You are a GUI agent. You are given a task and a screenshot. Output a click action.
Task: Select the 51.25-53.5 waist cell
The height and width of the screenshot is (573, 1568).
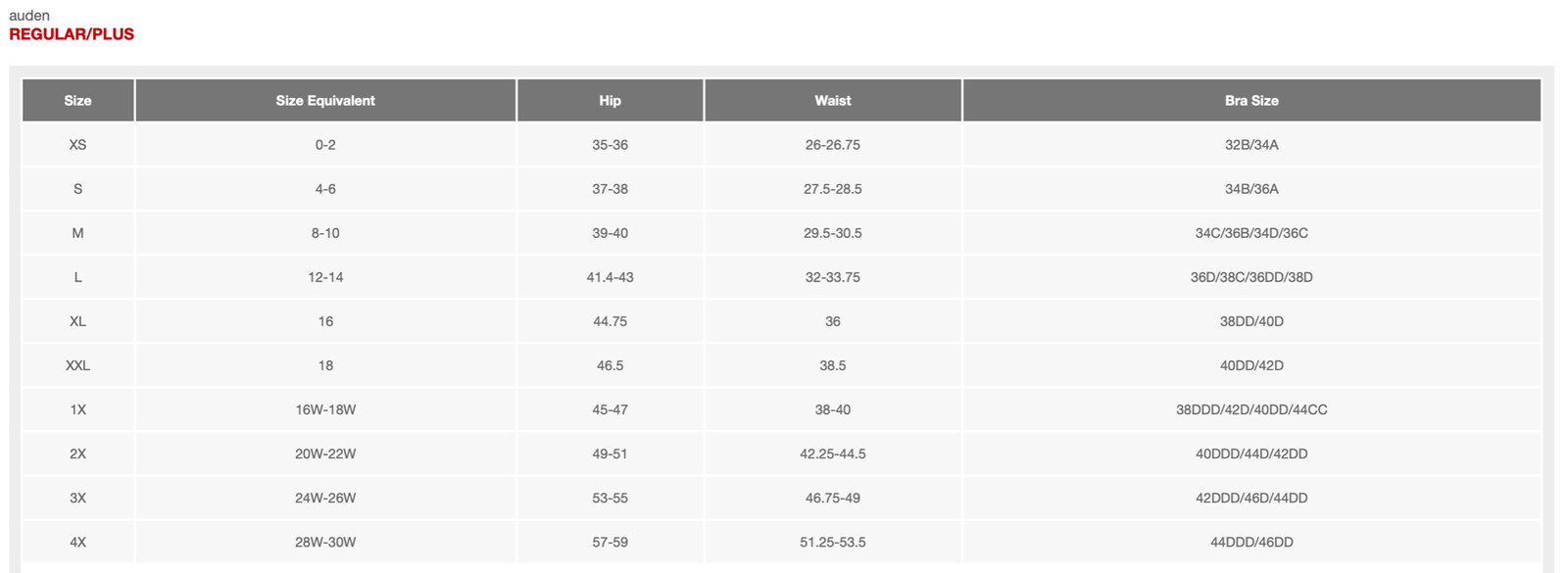tap(833, 543)
